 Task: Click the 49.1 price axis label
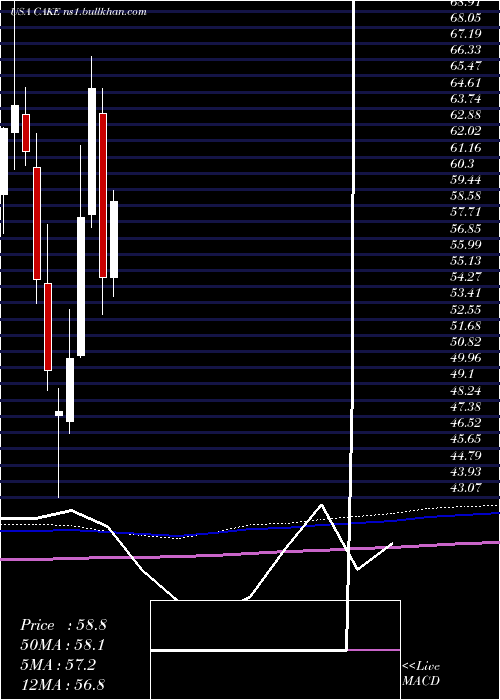(462, 374)
